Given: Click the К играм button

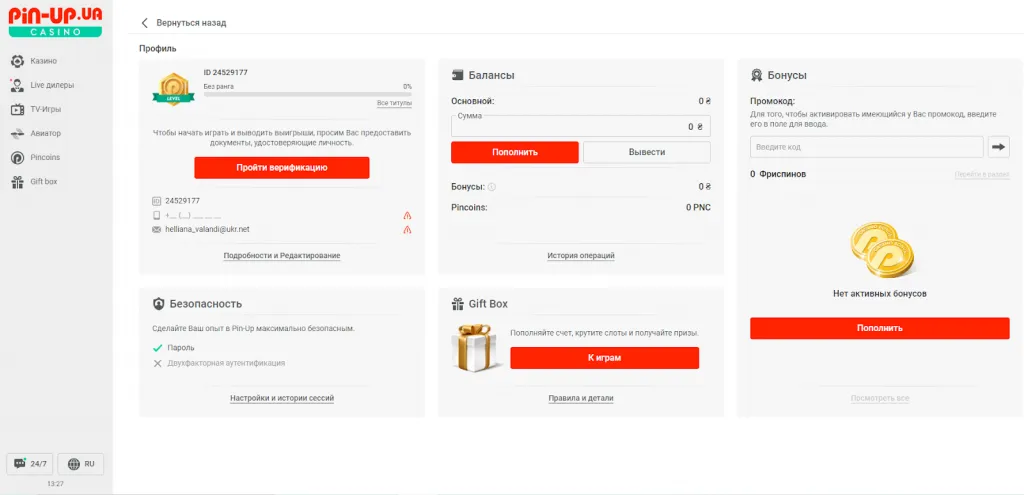Looking at the screenshot, I should pos(605,358).
